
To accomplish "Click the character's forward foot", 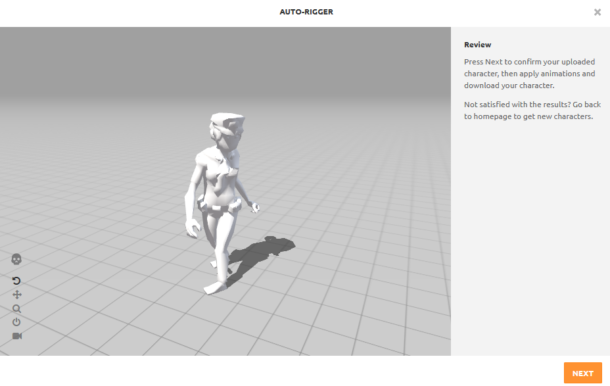I will tap(215, 288).
